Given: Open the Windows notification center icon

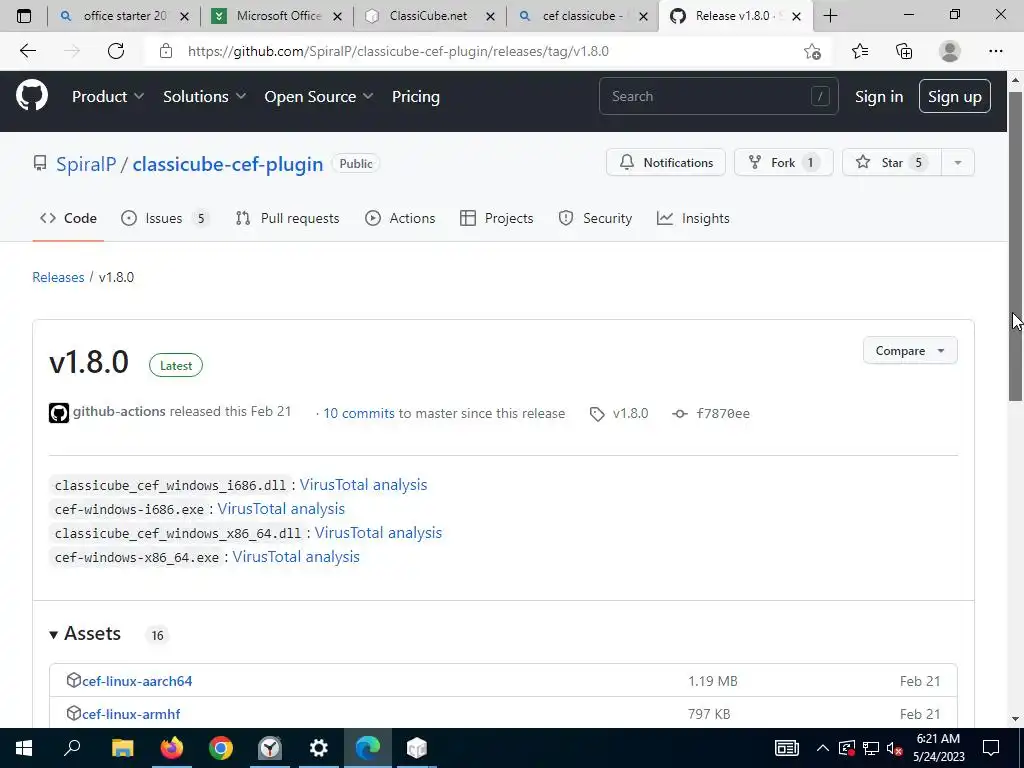Looking at the screenshot, I should point(991,748).
